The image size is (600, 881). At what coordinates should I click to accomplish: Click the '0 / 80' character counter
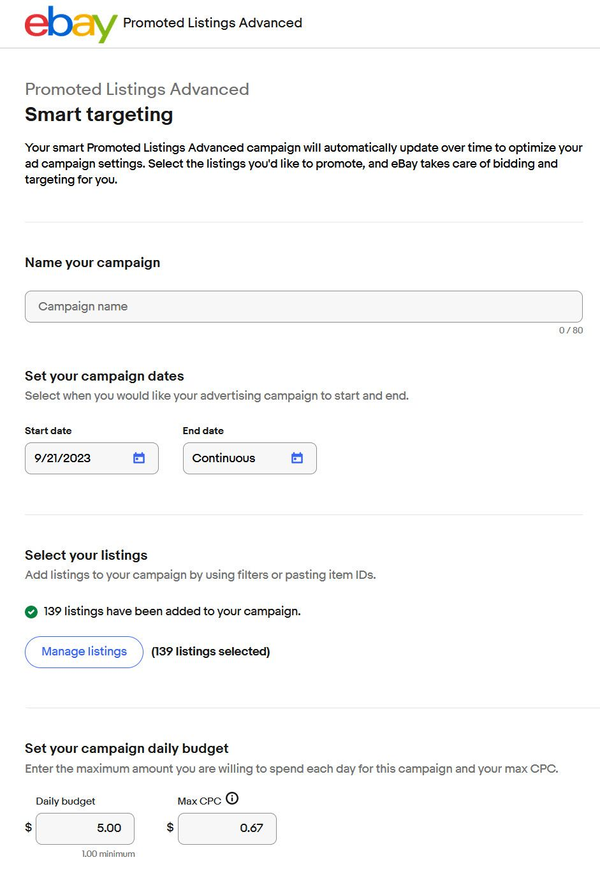pyautogui.click(x=570, y=330)
